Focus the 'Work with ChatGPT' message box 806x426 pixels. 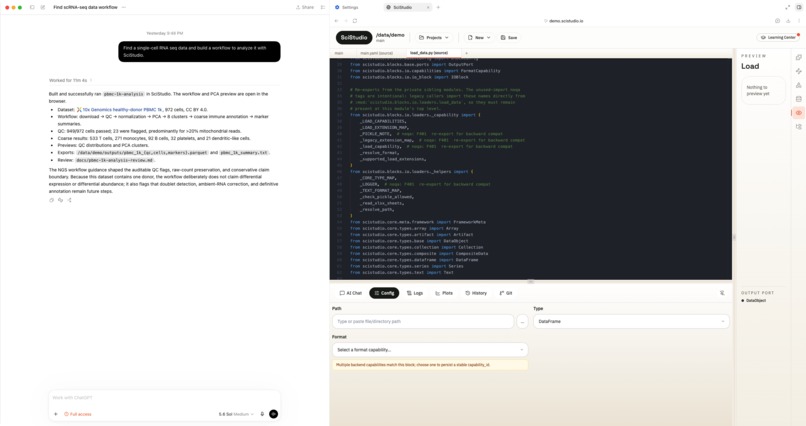click(164, 398)
